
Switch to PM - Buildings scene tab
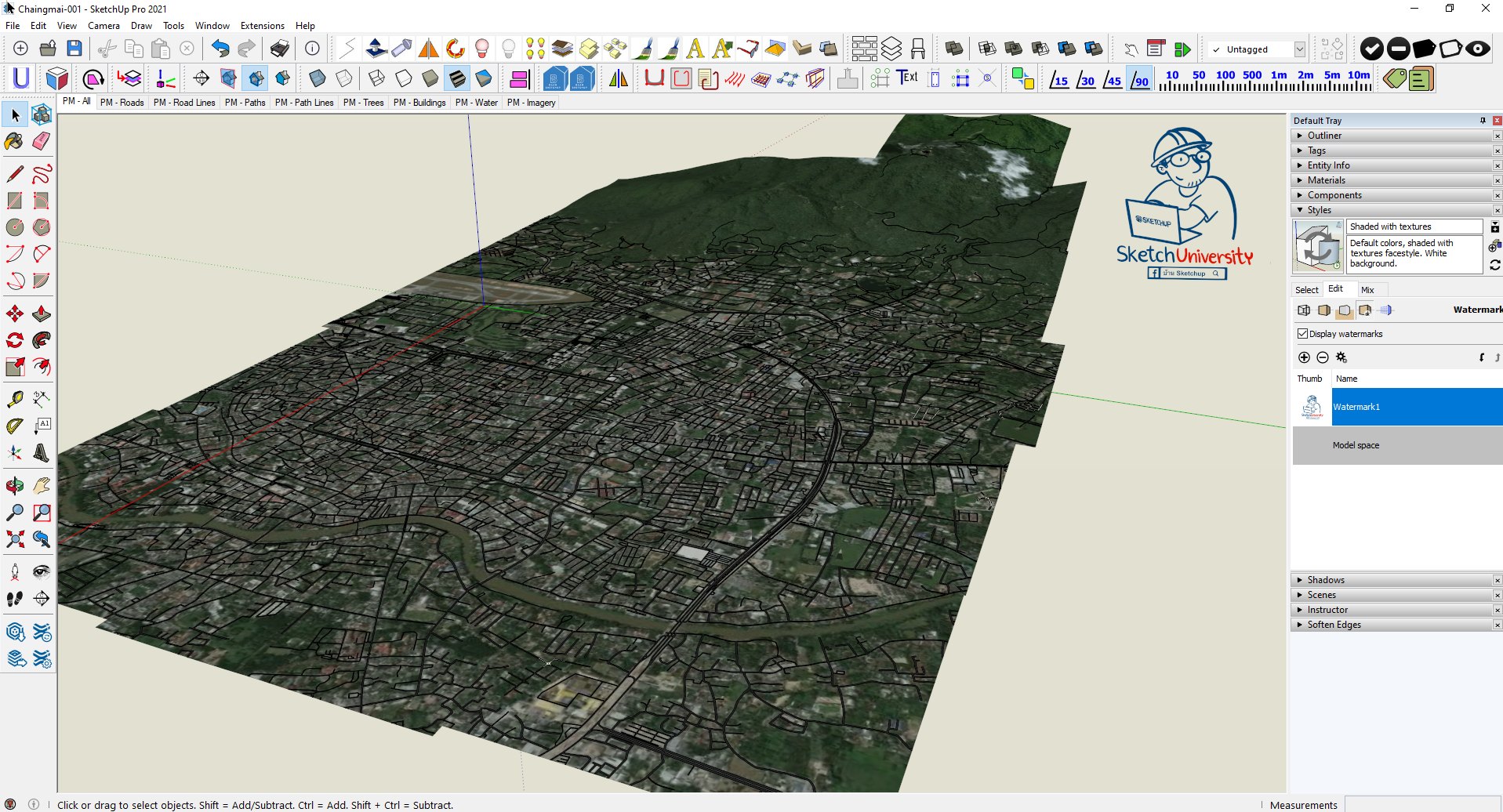pyautogui.click(x=419, y=103)
